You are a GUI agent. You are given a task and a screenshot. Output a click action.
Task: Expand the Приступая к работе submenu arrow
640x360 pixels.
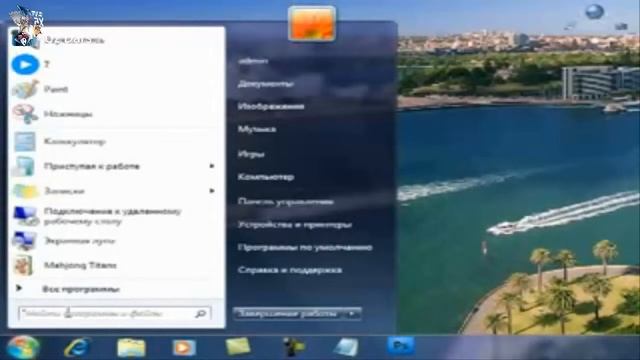tap(211, 166)
